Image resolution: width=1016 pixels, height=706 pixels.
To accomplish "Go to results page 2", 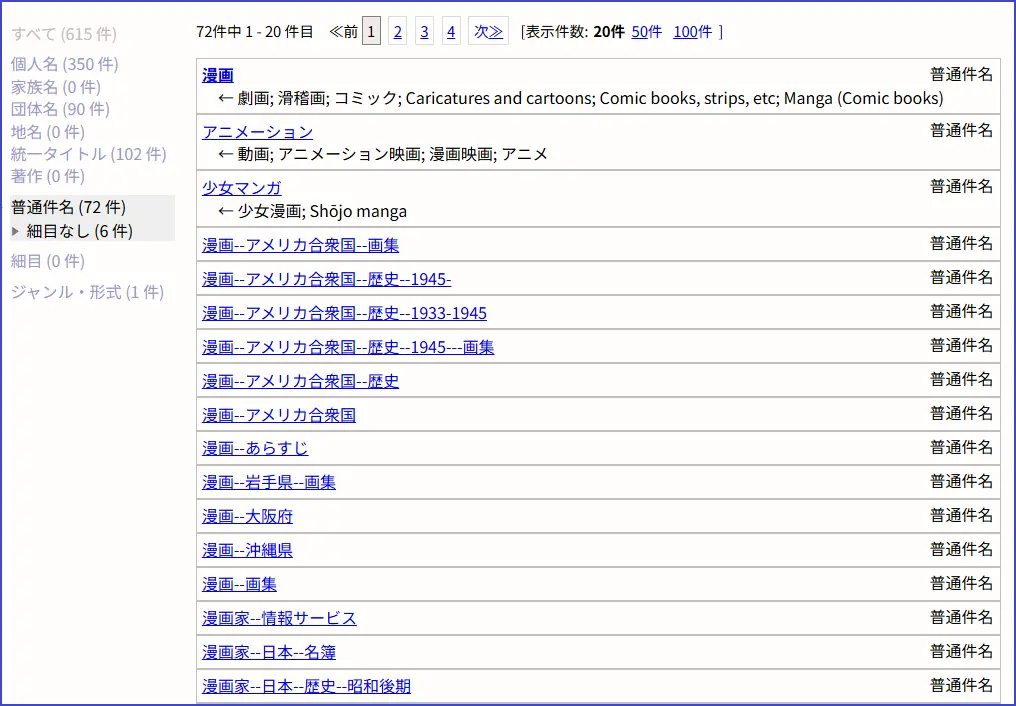I will click(x=397, y=32).
